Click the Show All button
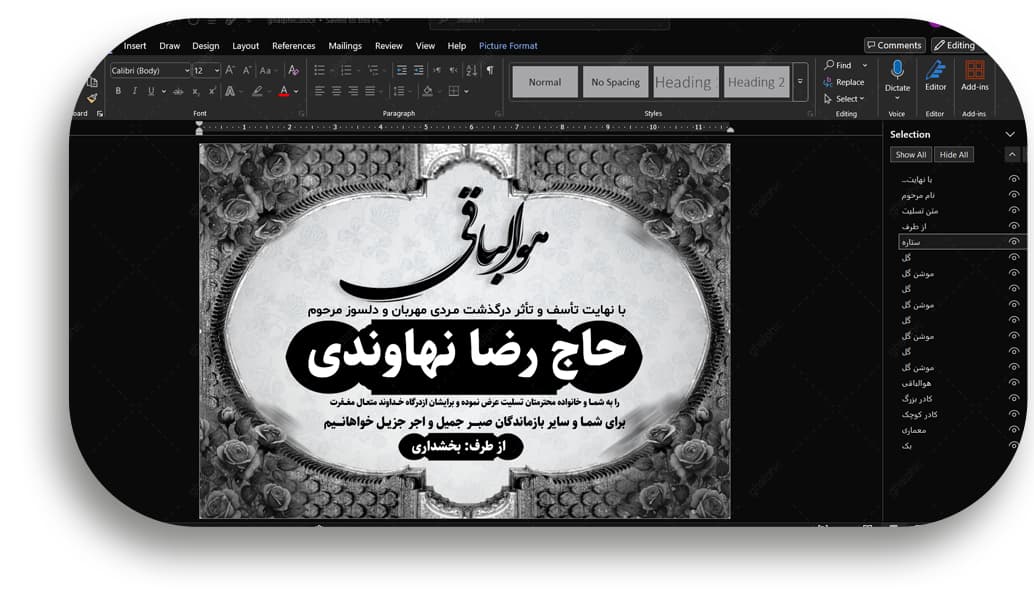Viewport: 1034px width, 602px height. pyautogui.click(x=911, y=155)
